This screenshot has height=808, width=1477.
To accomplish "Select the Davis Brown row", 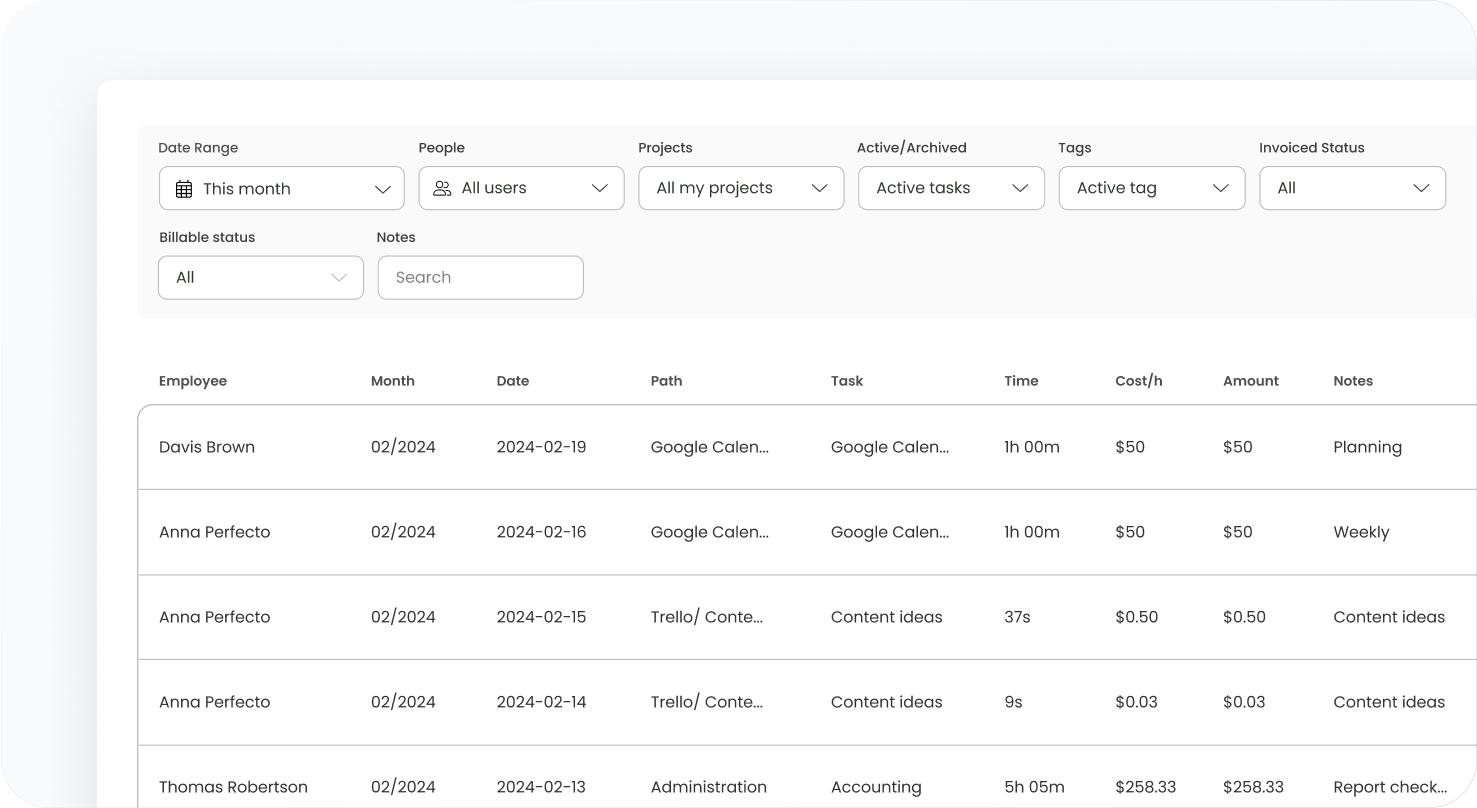I will [207, 447].
